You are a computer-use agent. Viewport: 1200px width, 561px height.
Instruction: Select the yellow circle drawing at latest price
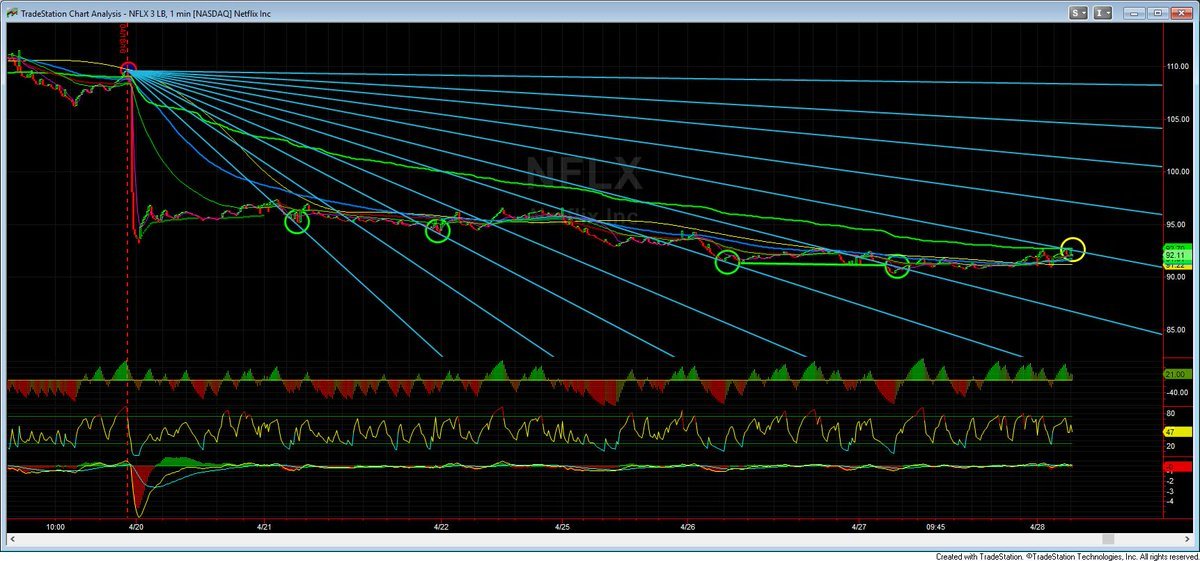tap(1073, 248)
